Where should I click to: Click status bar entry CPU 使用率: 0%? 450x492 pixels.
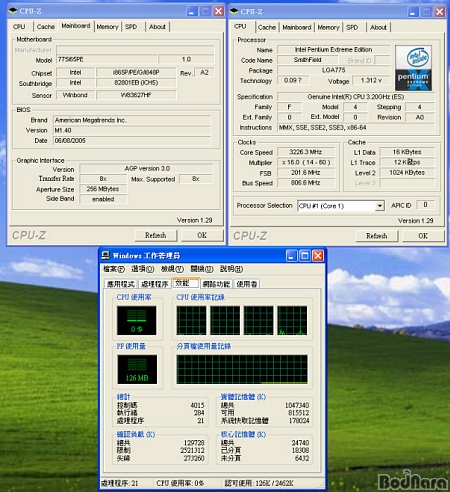(180, 483)
